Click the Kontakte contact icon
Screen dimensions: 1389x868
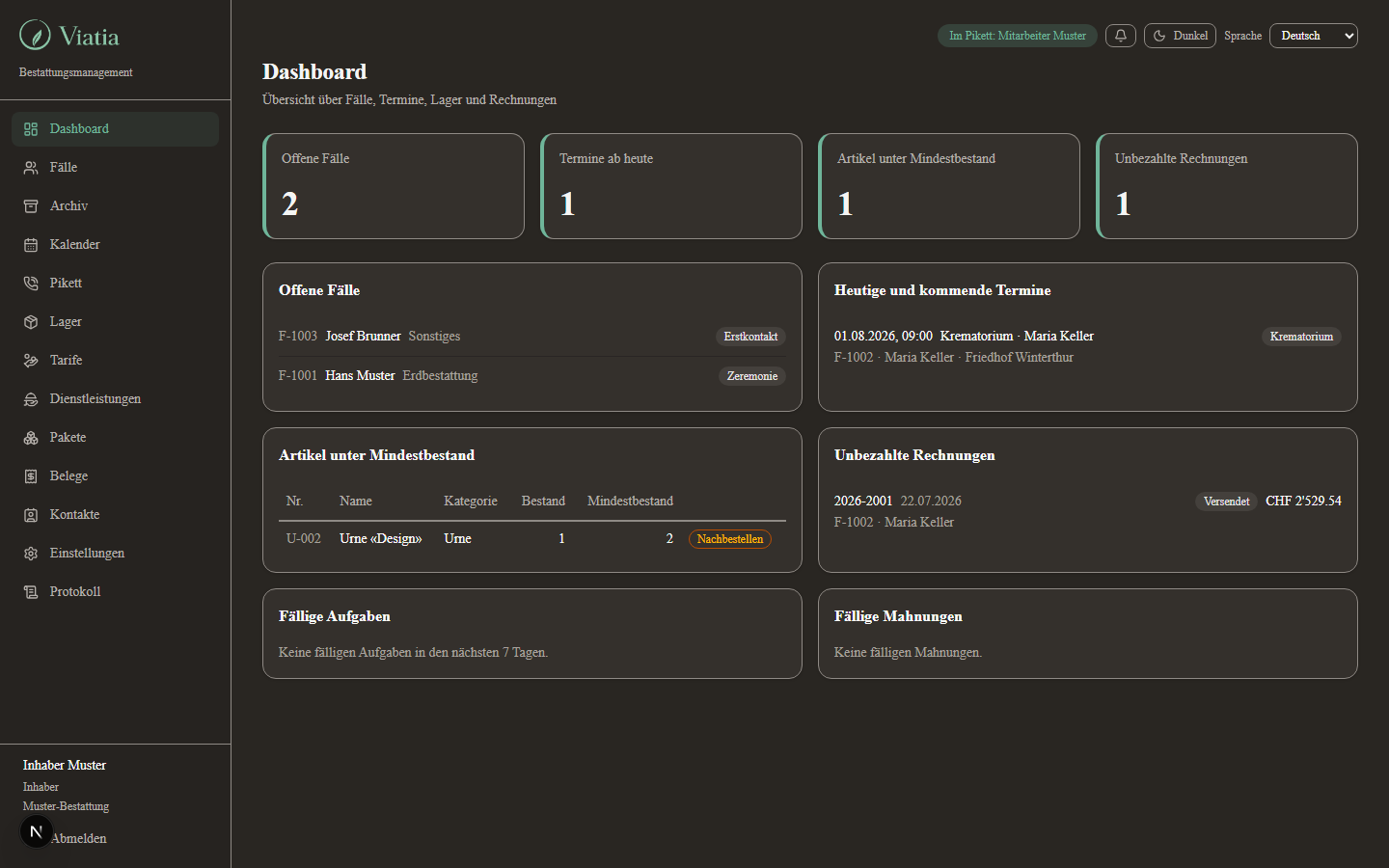tap(31, 515)
